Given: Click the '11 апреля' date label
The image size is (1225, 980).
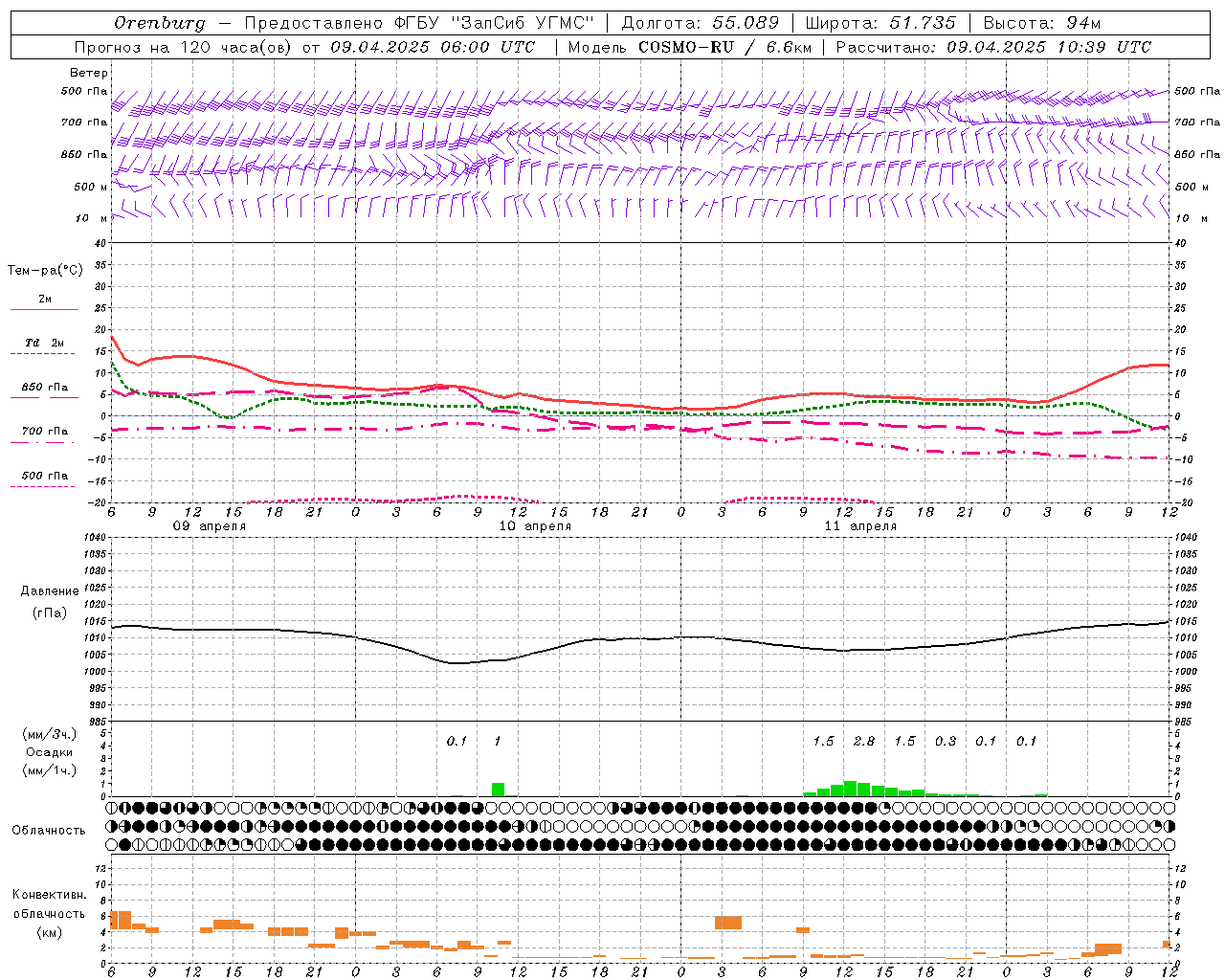Looking at the screenshot, I should pyautogui.click(x=860, y=526).
